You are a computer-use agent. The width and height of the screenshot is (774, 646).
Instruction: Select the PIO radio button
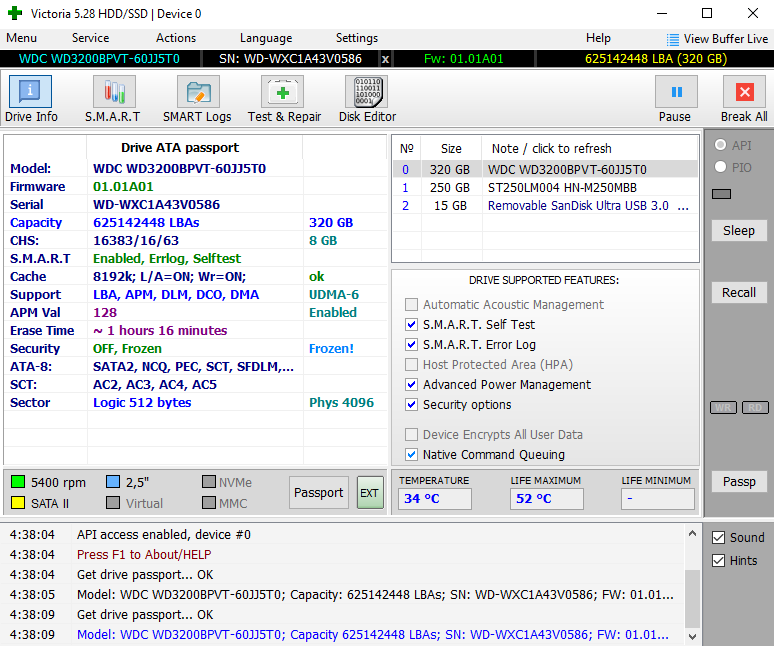tap(721, 167)
